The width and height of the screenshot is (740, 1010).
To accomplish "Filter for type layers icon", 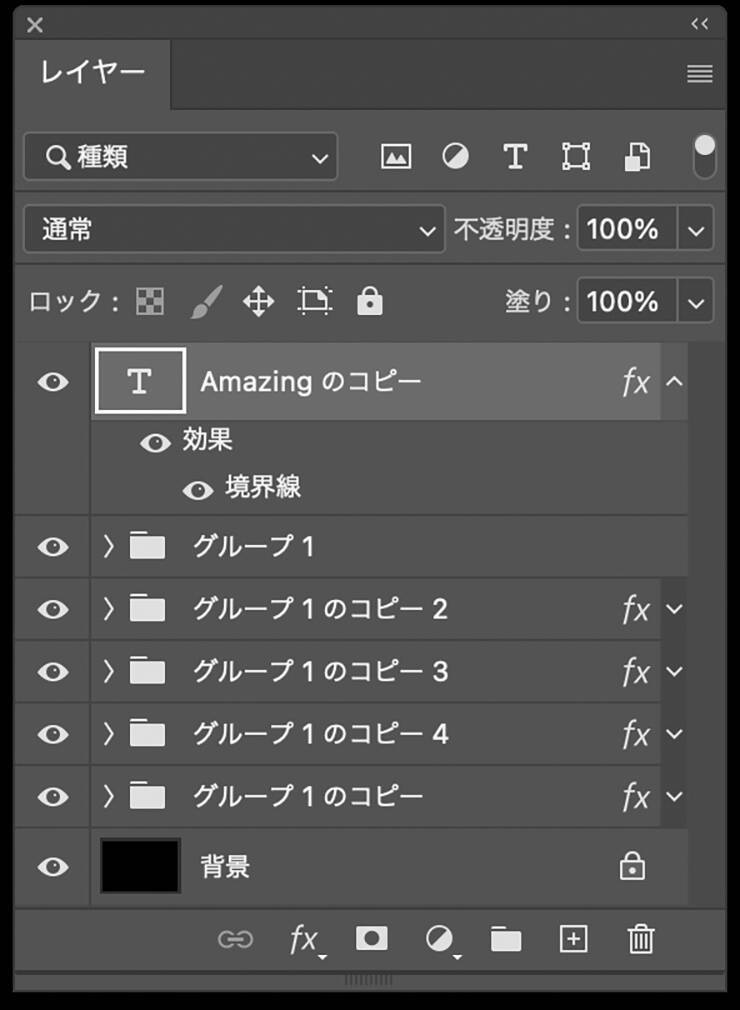I will pyautogui.click(x=515, y=157).
